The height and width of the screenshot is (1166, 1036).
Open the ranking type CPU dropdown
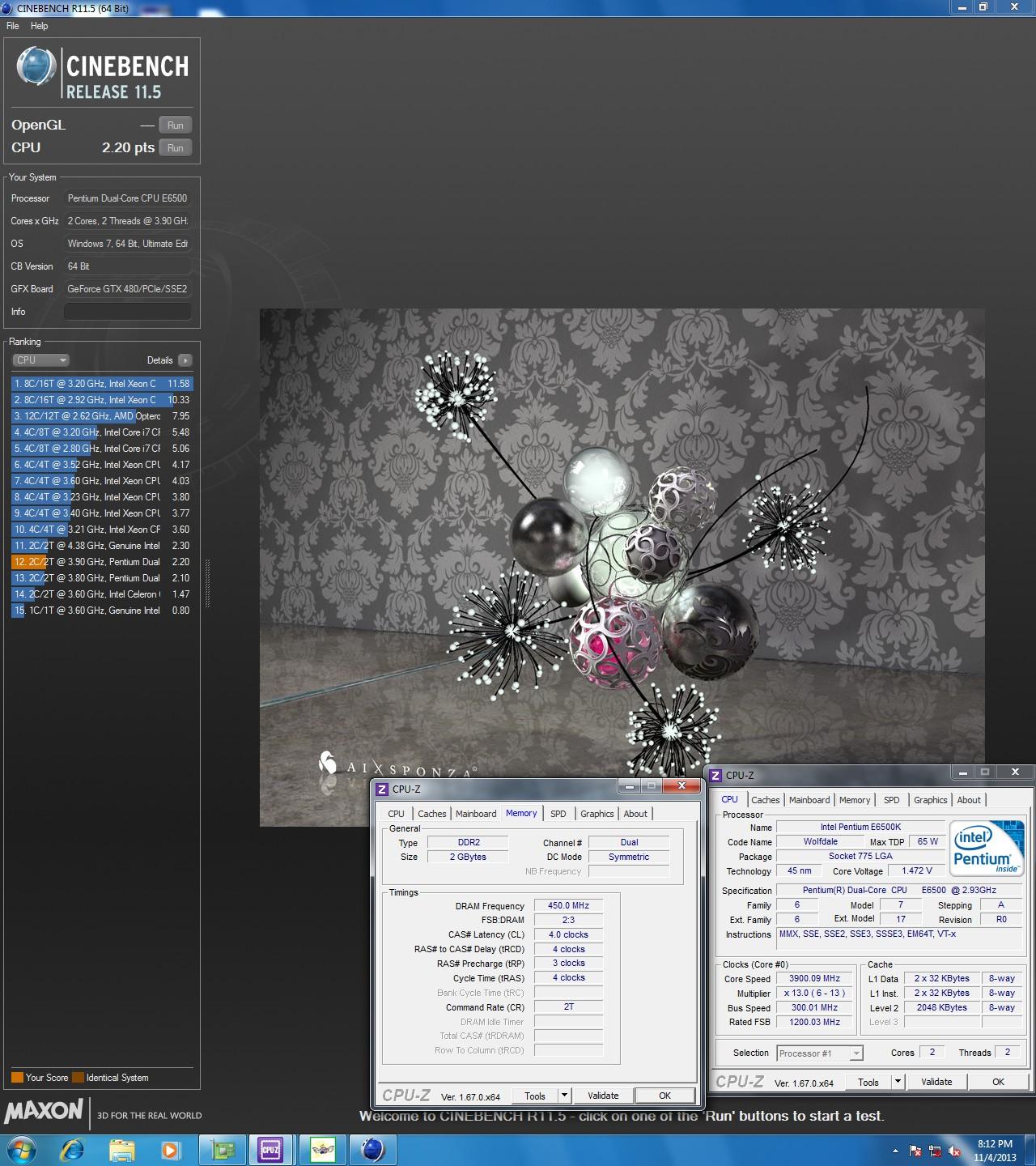tap(40, 360)
